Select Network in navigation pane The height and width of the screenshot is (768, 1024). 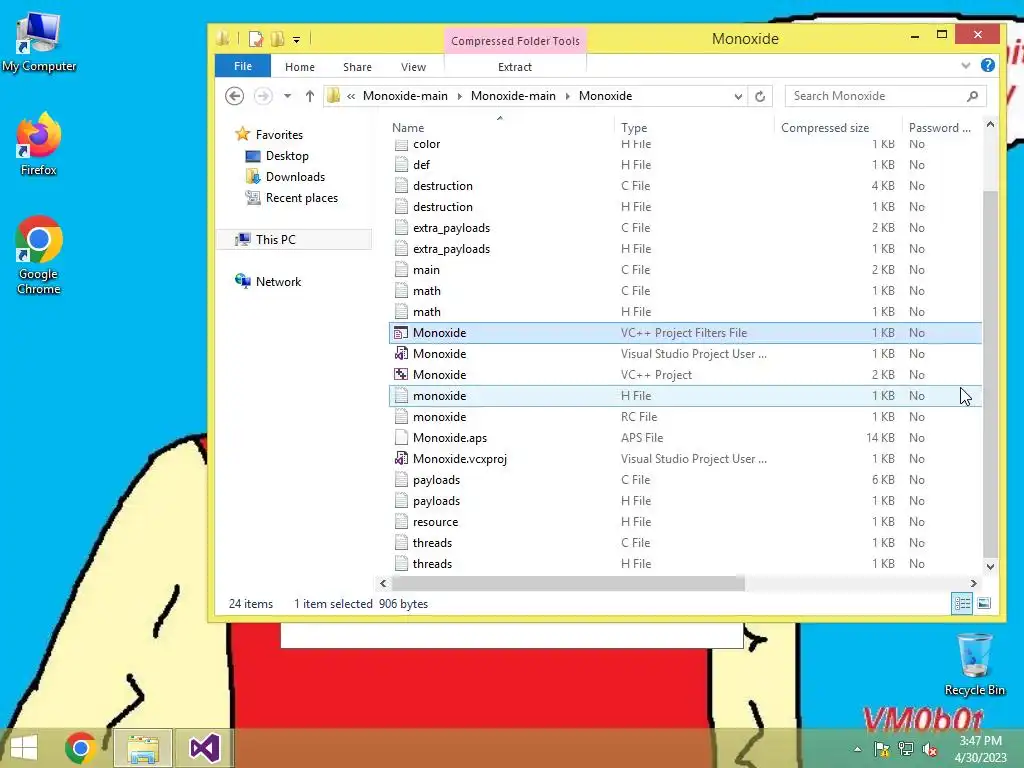tap(278, 281)
